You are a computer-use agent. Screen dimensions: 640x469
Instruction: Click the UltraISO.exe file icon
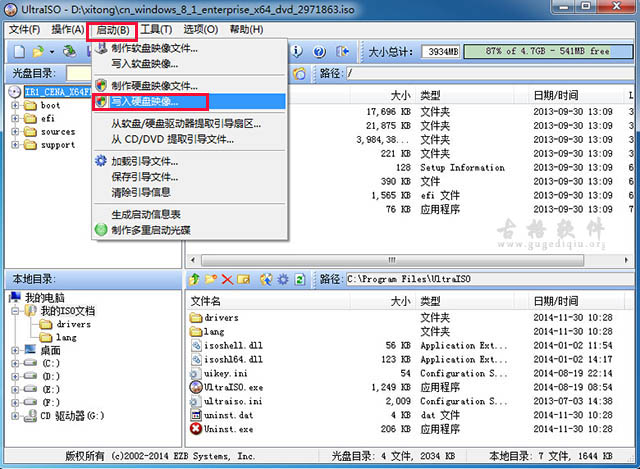point(195,386)
